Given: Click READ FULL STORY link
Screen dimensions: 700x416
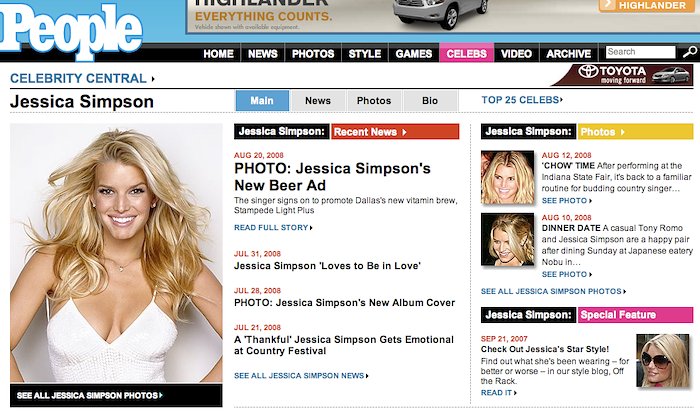Looking at the screenshot, I should pyautogui.click(x=273, y=228).
